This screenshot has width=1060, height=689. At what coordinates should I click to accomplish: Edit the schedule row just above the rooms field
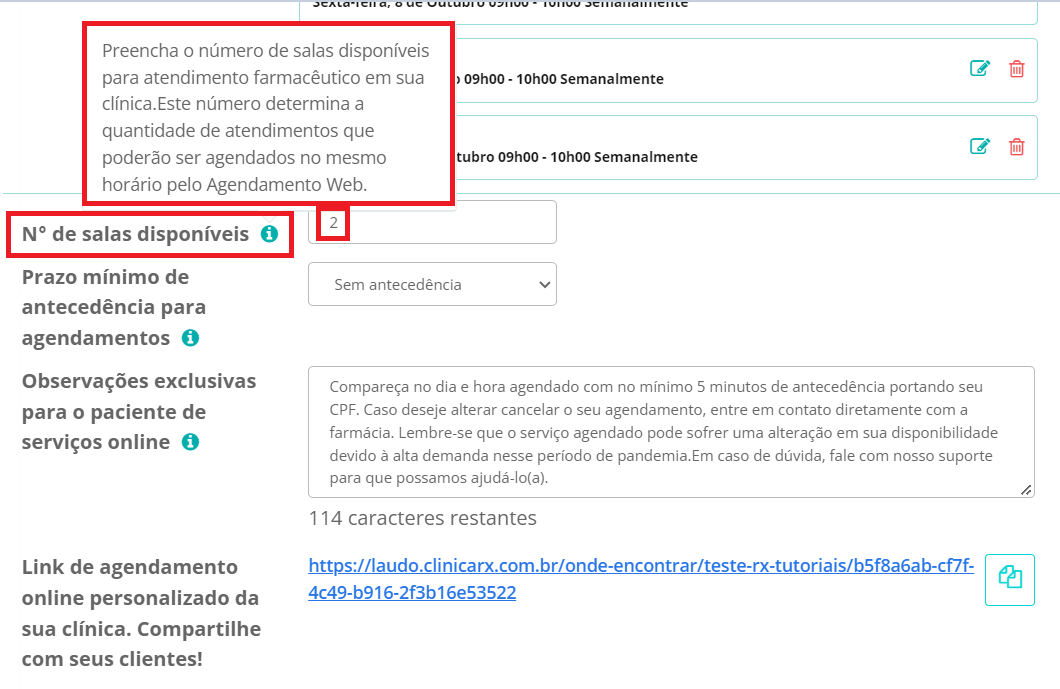point(980,147)
